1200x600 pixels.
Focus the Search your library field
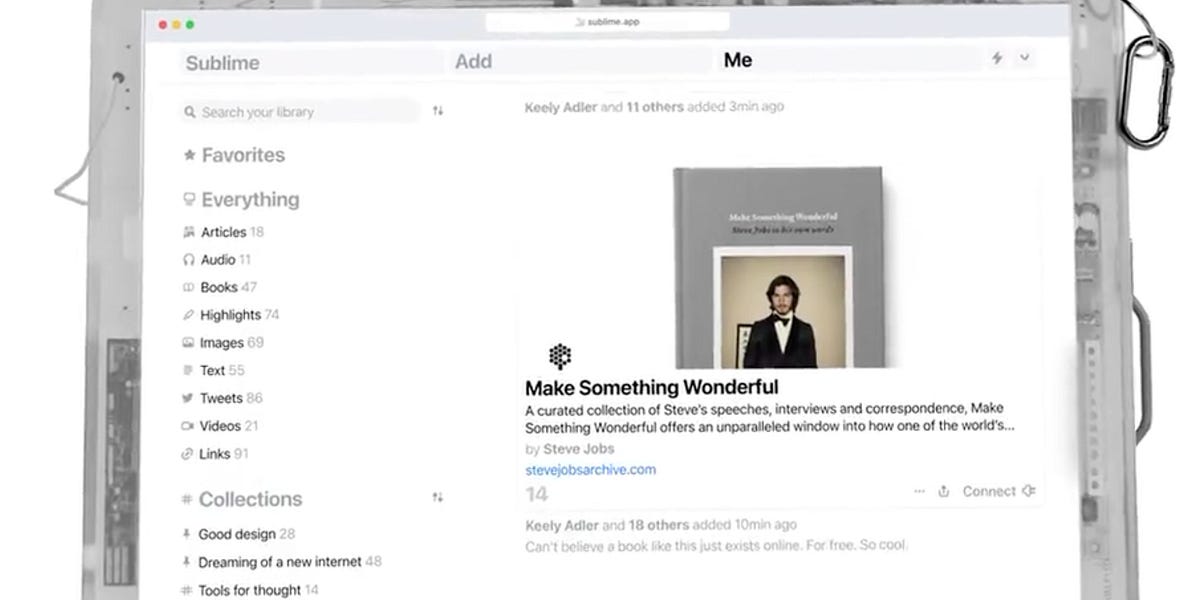pyautogui.click(x=300, y=112)
